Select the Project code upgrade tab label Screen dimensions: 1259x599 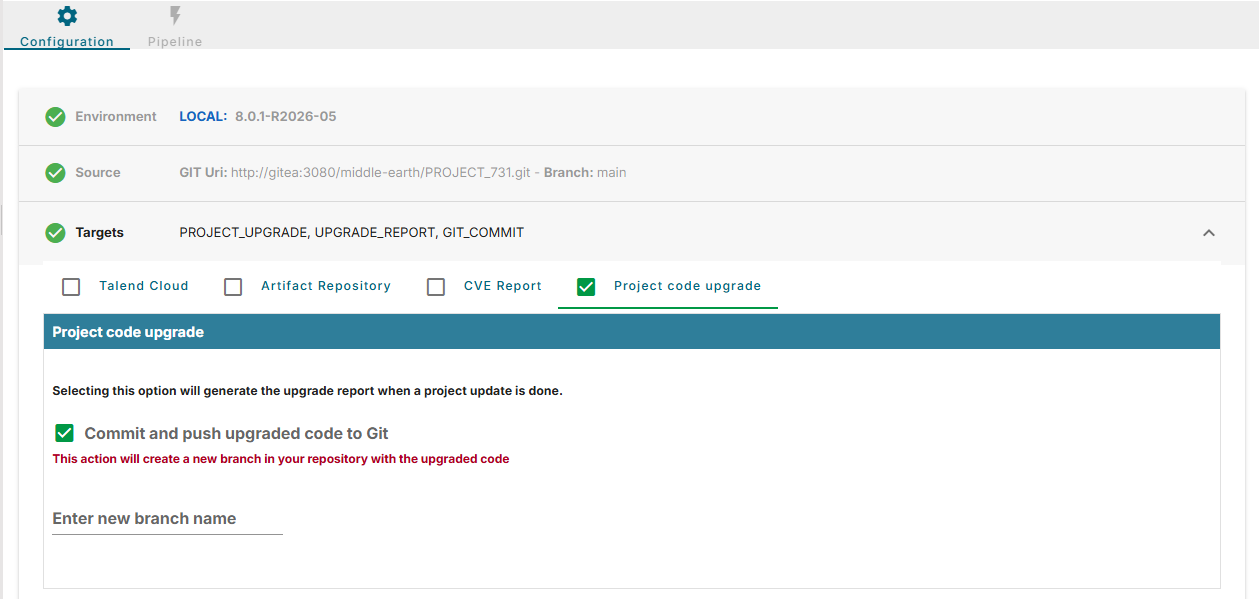pos(687,286)
